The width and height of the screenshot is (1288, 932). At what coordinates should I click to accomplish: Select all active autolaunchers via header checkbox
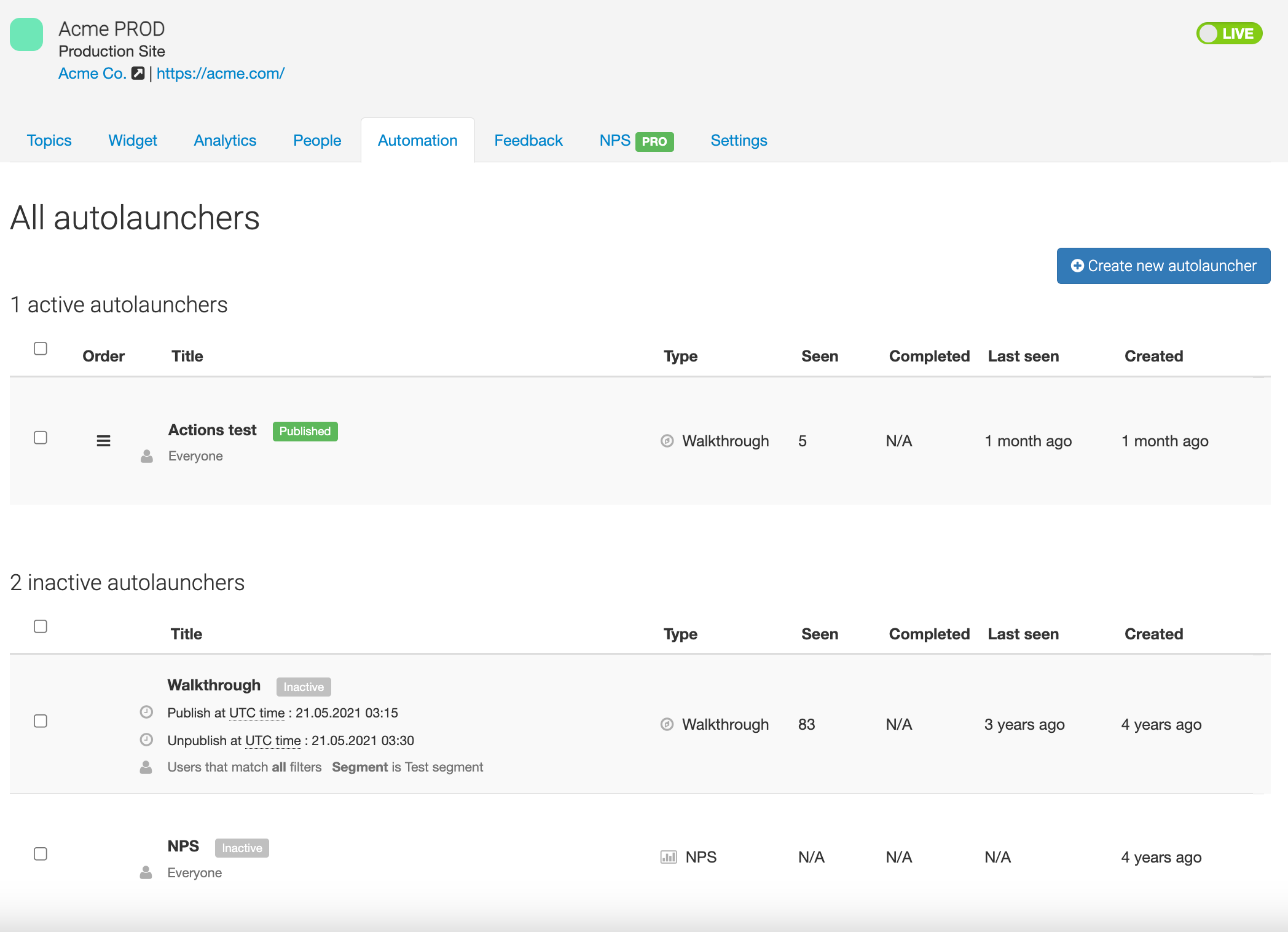(41, 349)
